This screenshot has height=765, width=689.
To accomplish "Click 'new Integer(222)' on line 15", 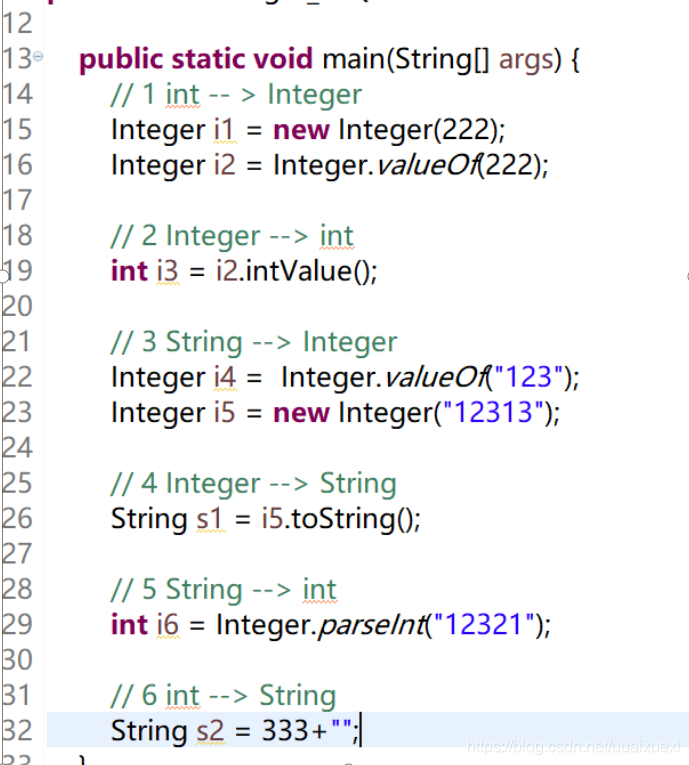I will pos(385,130).
